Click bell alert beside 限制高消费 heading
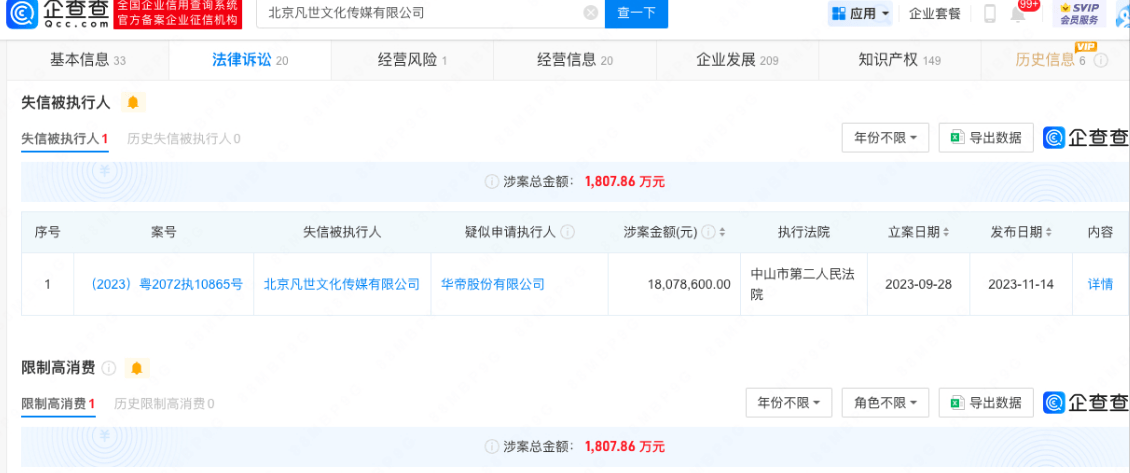1130x473 pixels. click(137, 368)
